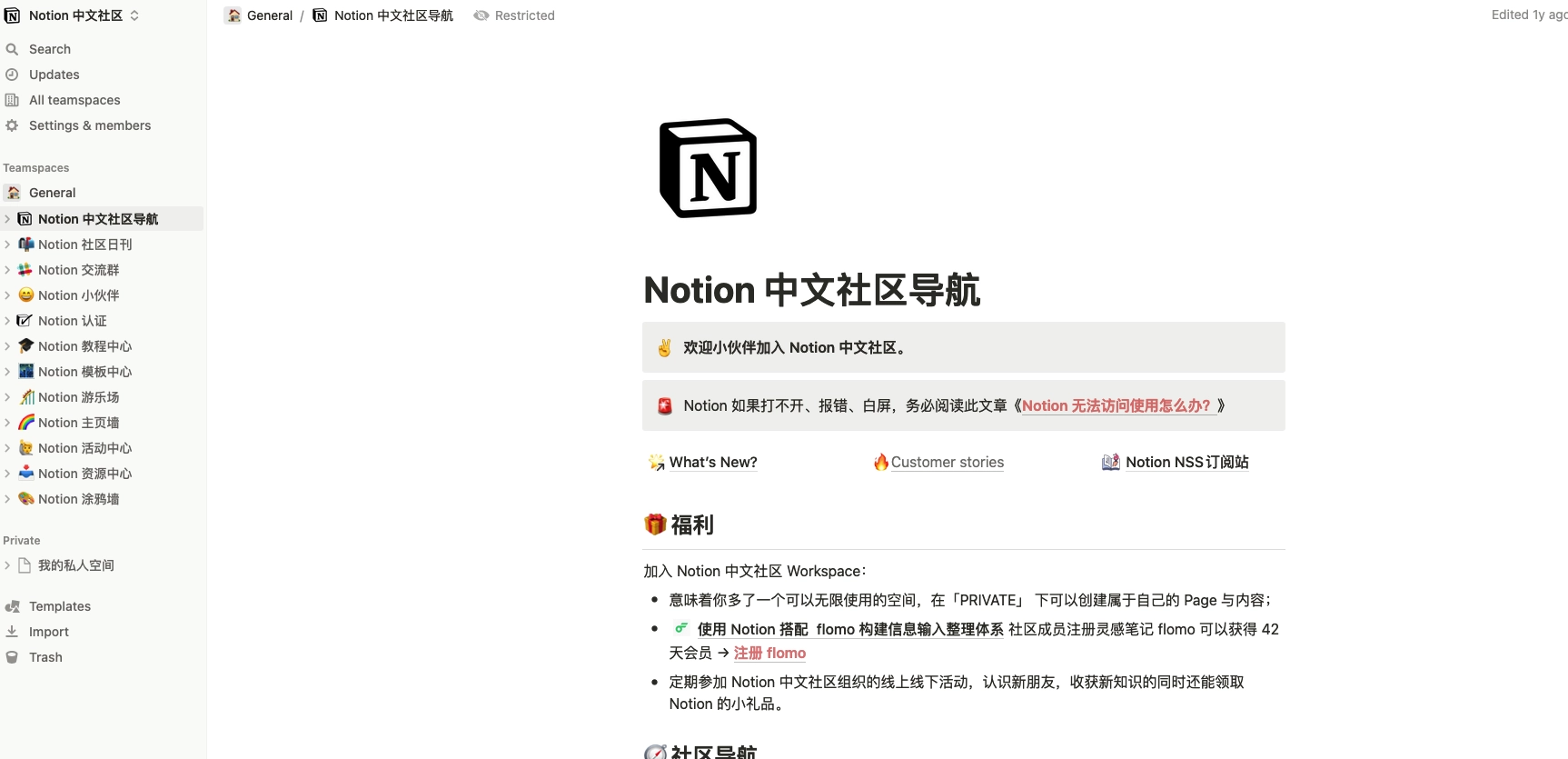Click the Updates clock icon
The image size is (1568, 759).
[12, 75]
